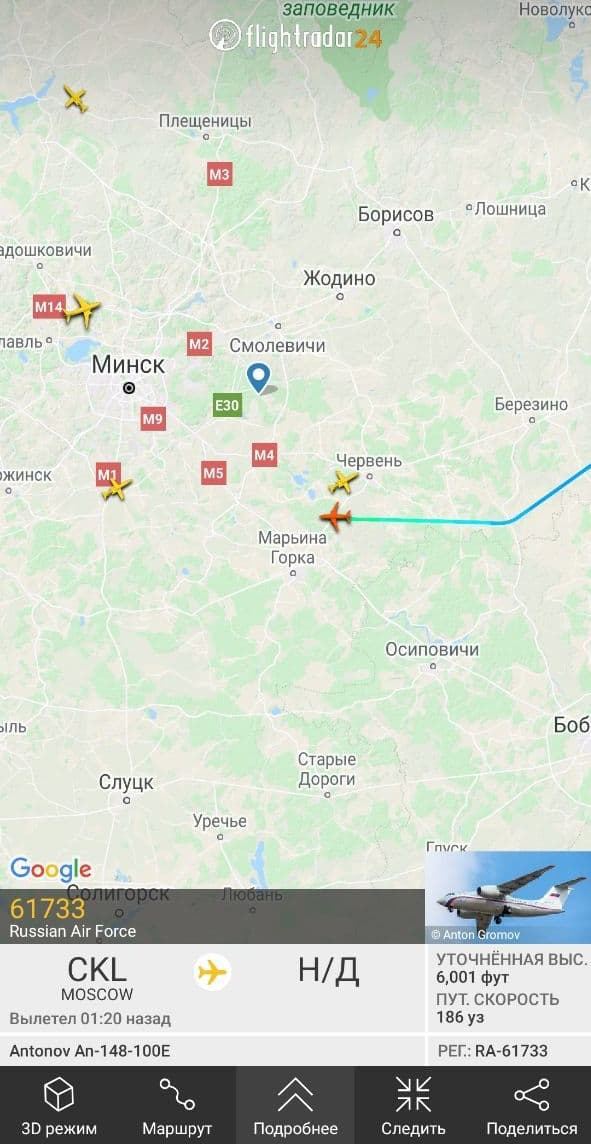The width and height of the screenshot is (591, 1144).
Task: Click the Google logo on the map
Action: pos(50,869)
